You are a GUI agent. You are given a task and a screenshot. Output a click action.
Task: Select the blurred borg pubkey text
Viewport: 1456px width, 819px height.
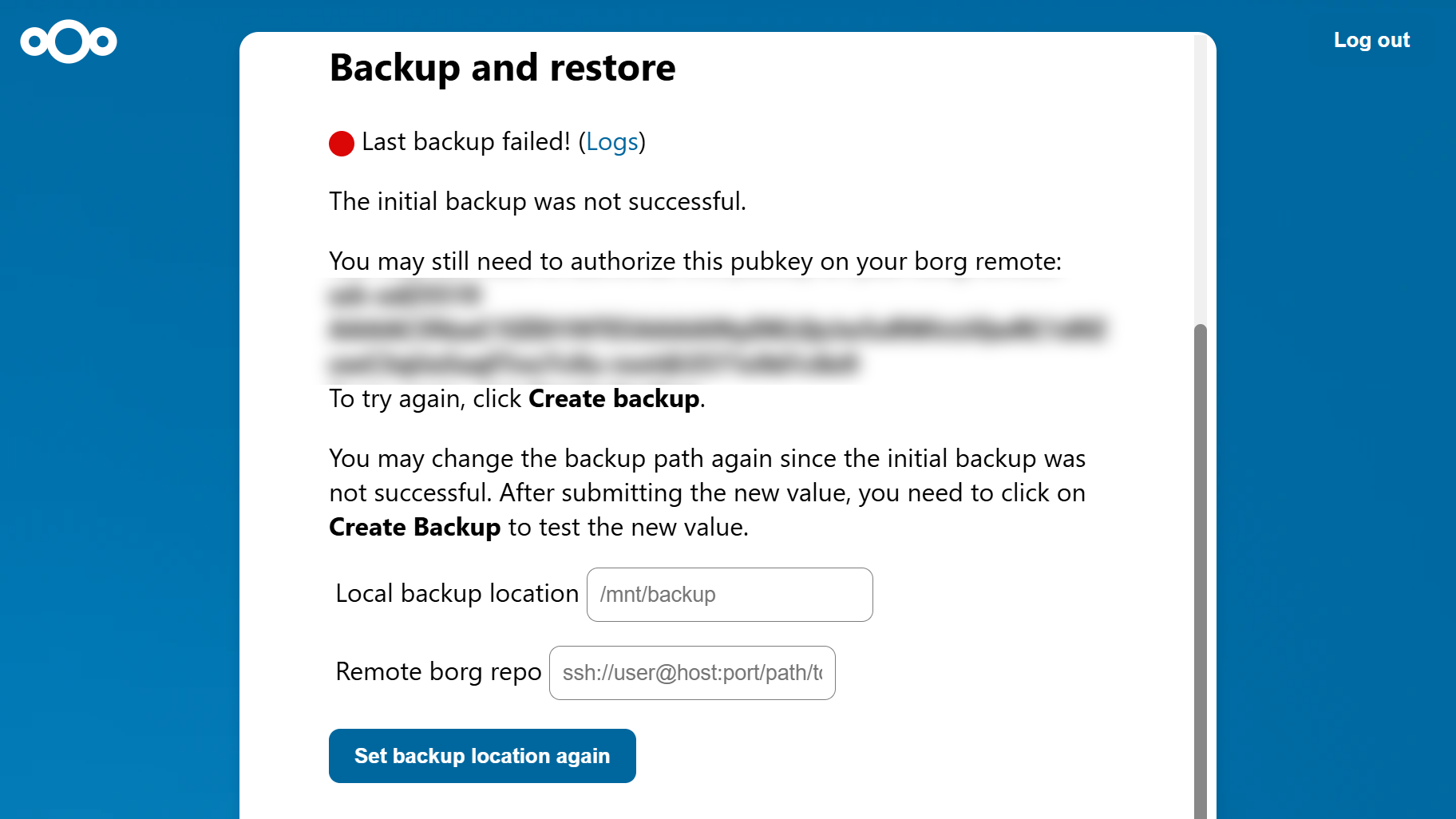pos(717,330)
